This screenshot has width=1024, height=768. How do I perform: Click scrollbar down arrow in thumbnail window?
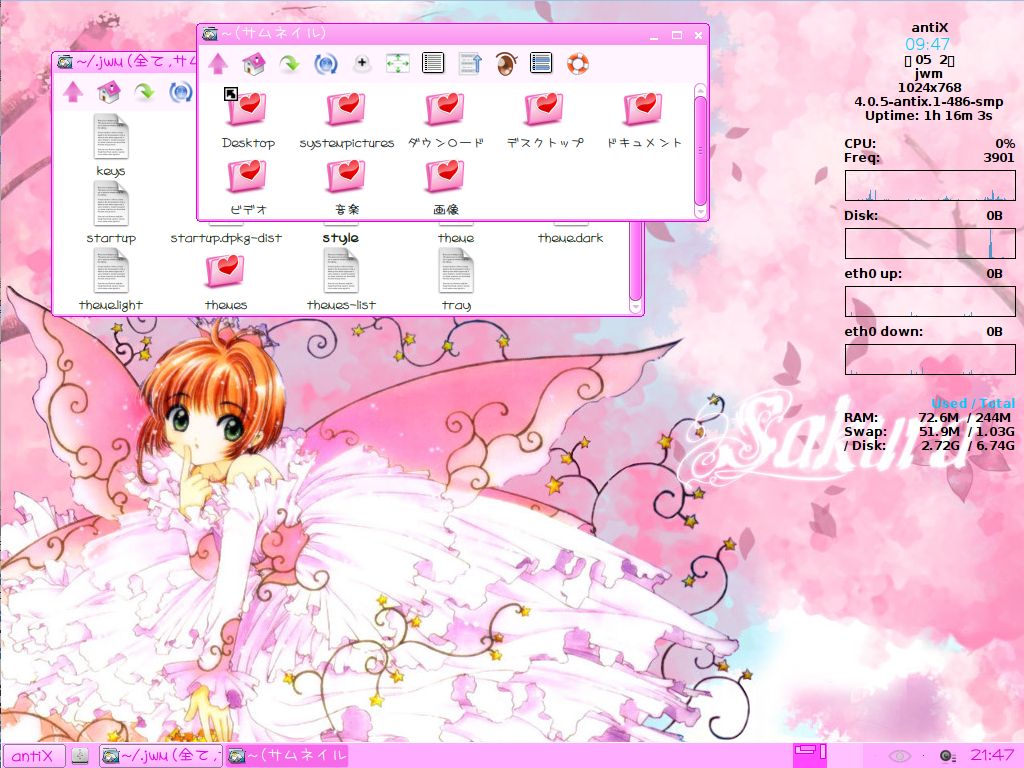click(x=701, y=212)
